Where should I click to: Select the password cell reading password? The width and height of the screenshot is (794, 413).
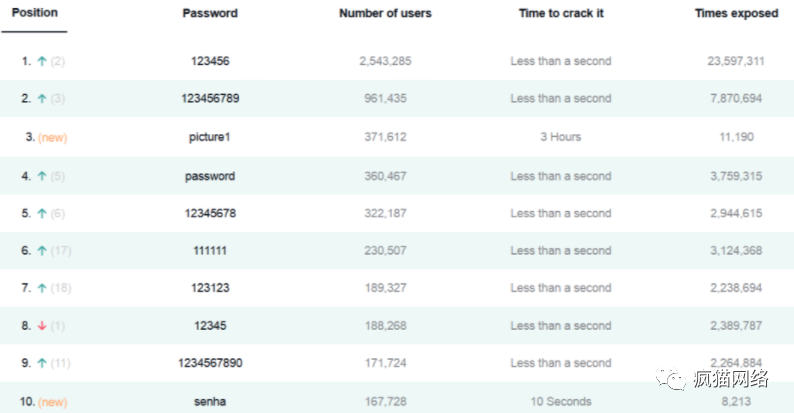[210, 176]
